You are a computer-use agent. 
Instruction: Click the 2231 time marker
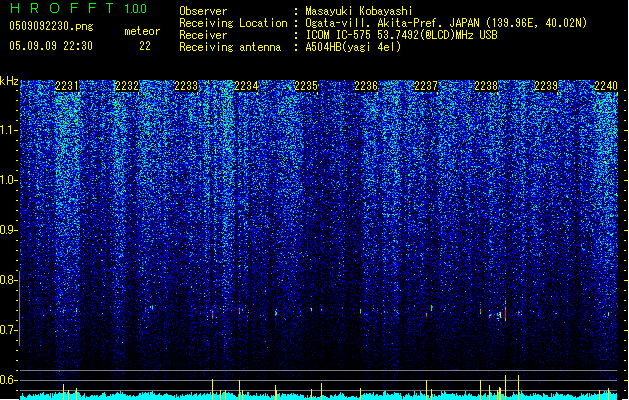67,86
